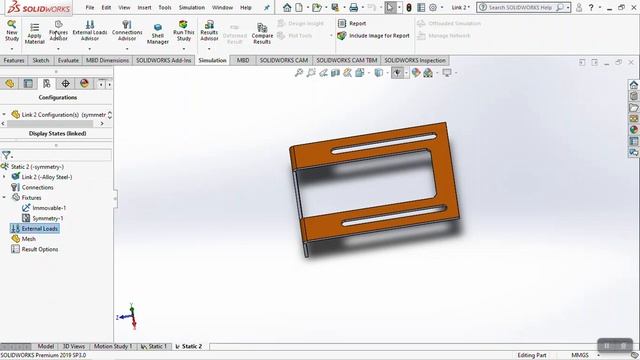
Task: Open the File menu
Action: [90, 7]
